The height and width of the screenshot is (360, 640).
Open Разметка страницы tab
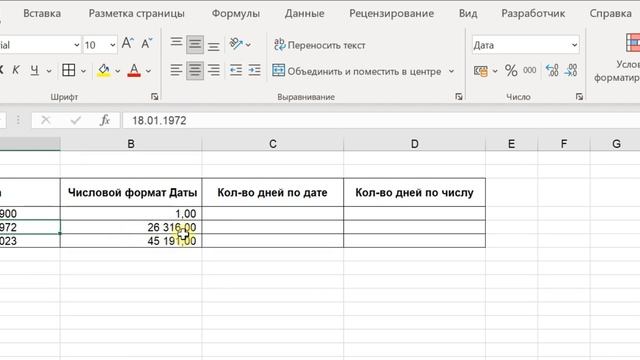tap(137, 13)
